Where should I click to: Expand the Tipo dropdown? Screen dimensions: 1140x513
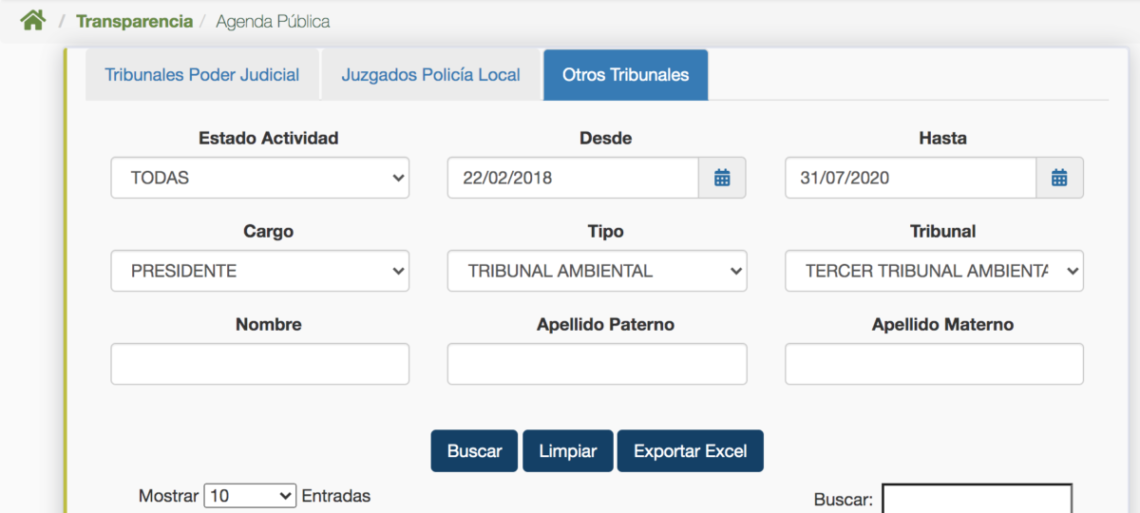pyautogui.click(x=596, y=271)
